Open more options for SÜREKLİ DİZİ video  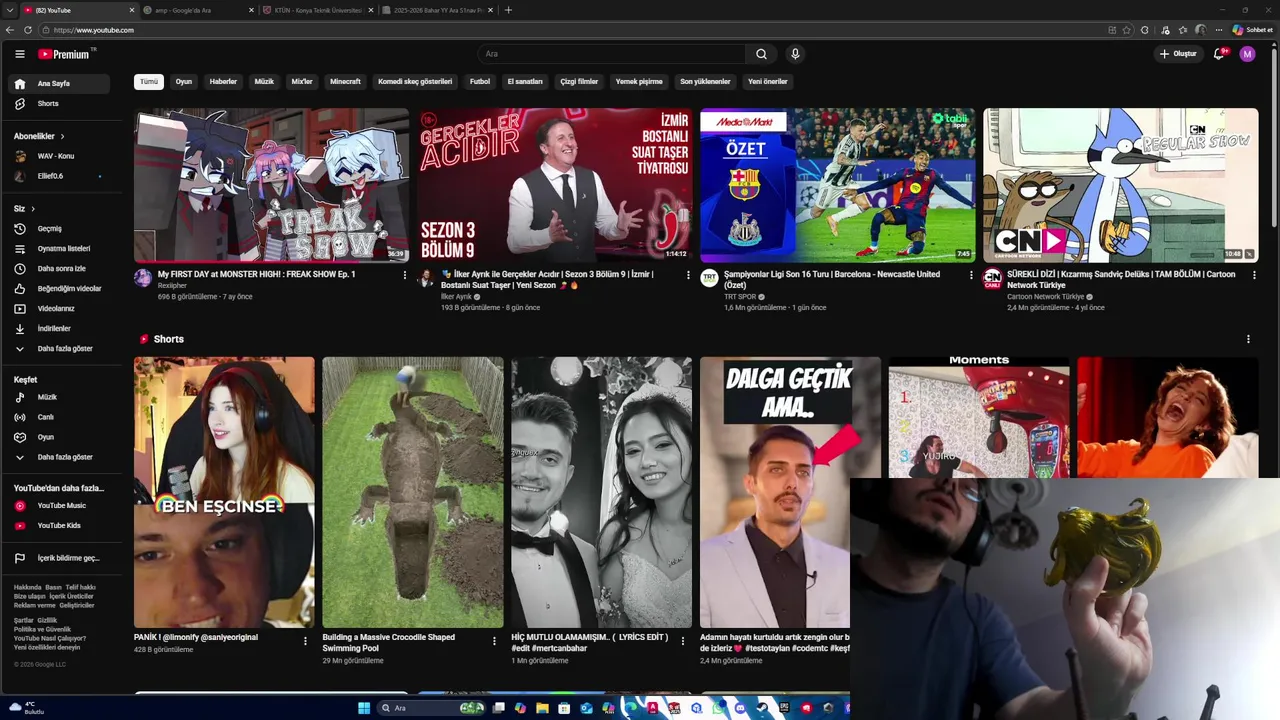coord(1254,275)
